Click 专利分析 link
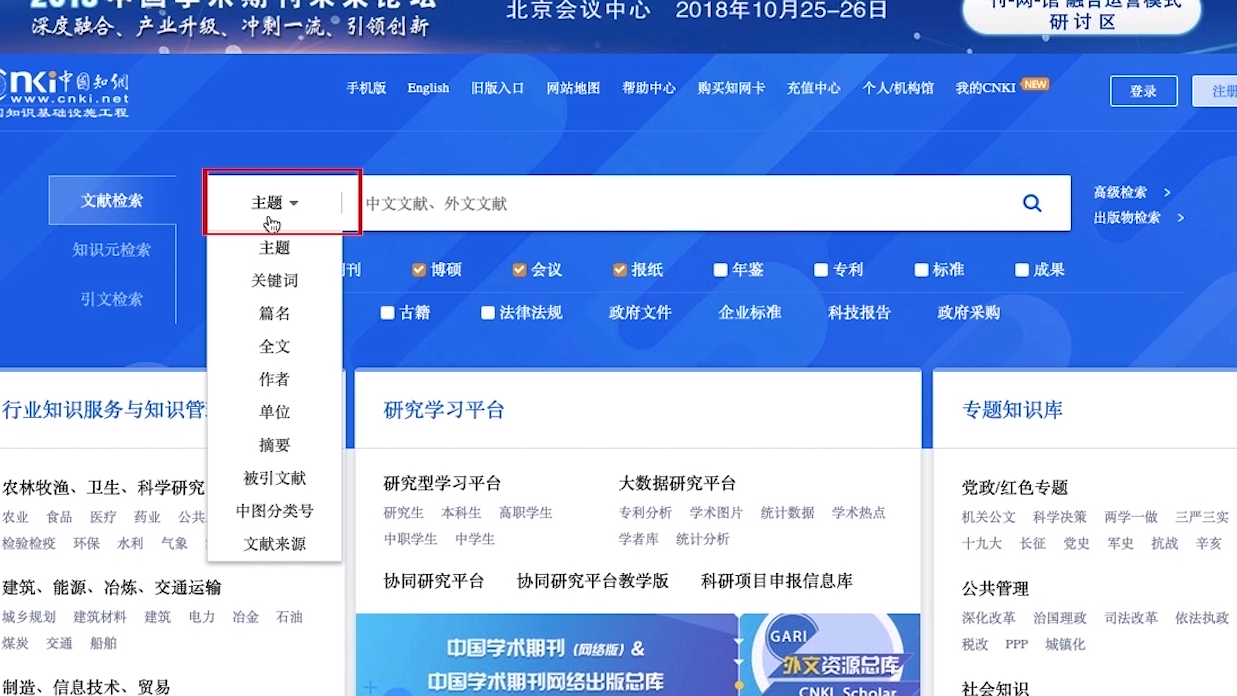The width and height of the screenshot is (1237, 696). coord(645,513)
